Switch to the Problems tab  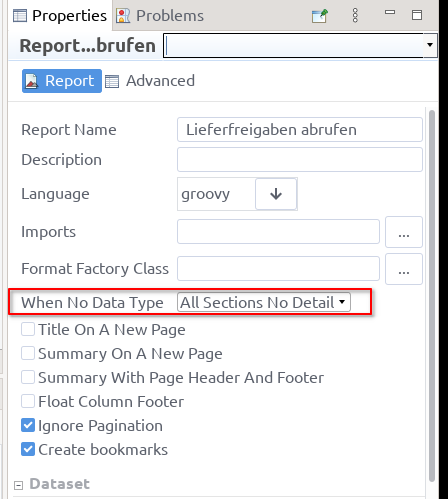(x=160, y=16)
